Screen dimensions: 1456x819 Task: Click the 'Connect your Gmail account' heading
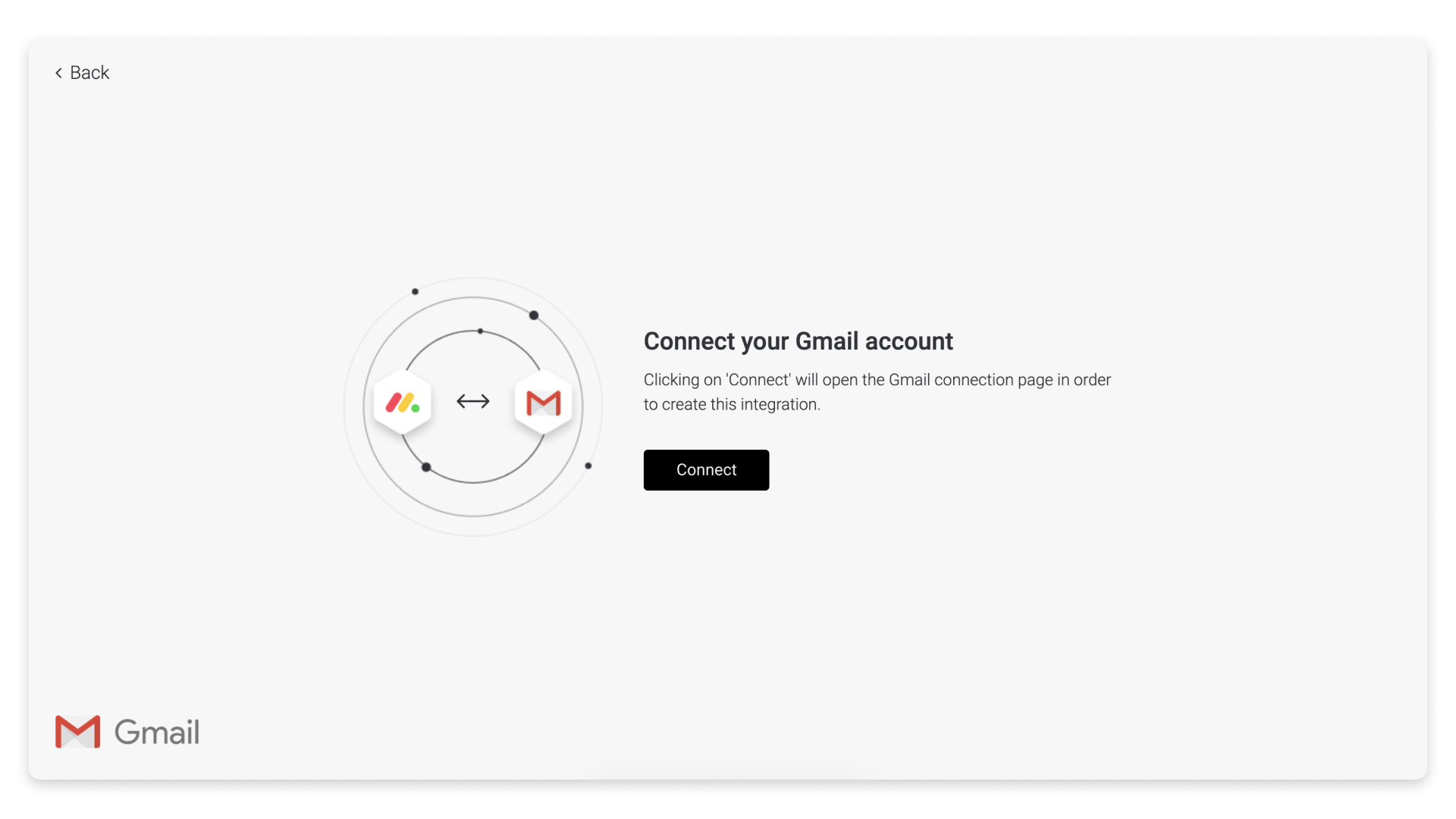pyautogui.click(x=798, y=341)
